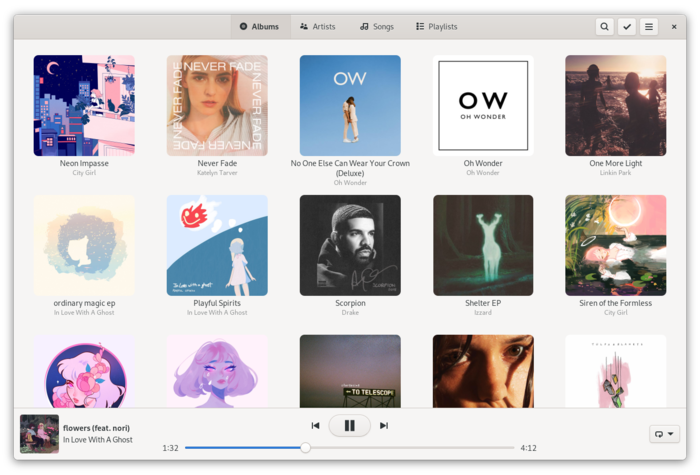This screenshot has width=700, height=475.
Task: Open the Scorpion album by Drake
Action: [x=350, y=245]
